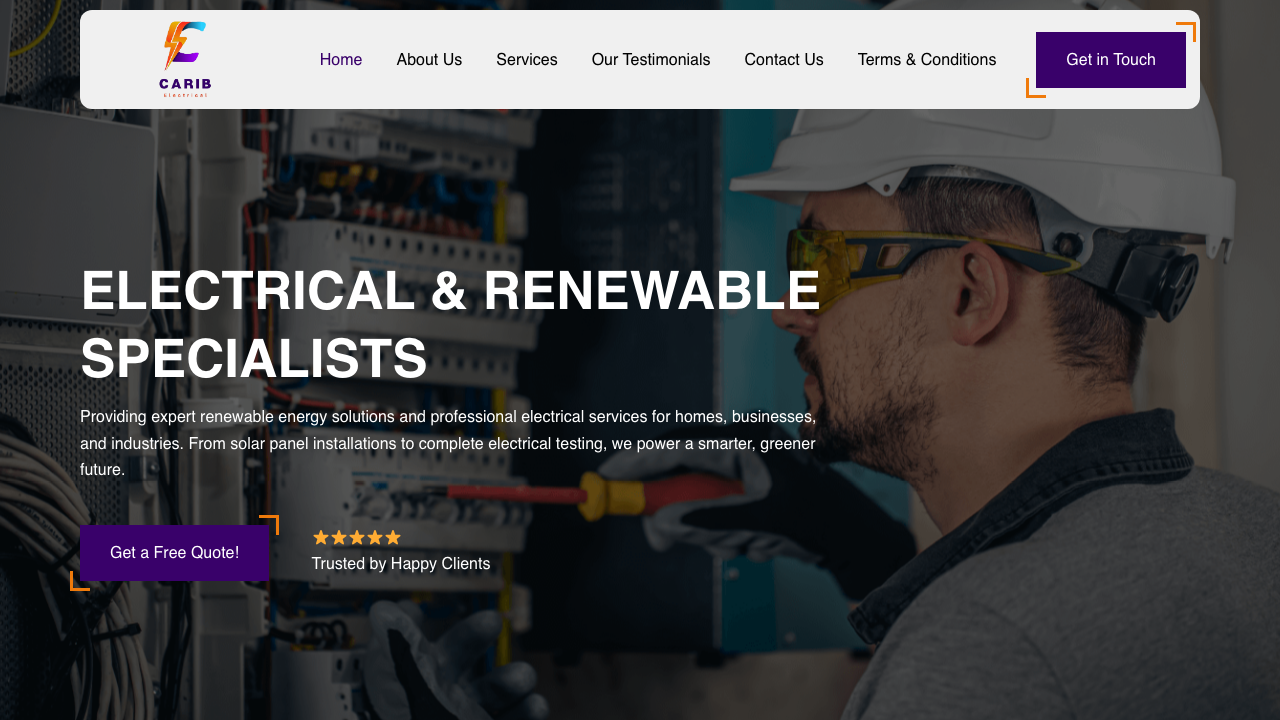The height and width of the screenshot is (720, 1280).
Task: Select Home in the navigation bar
Action: (341, 60)
